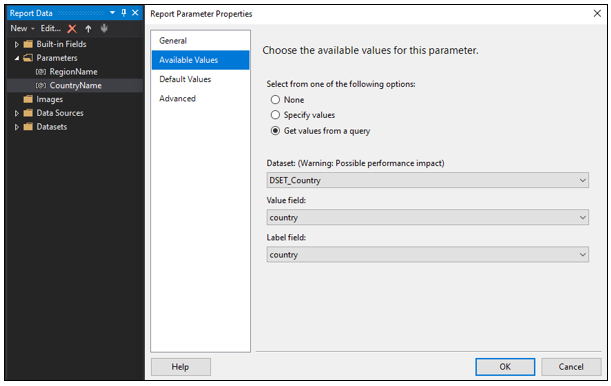Open the New dropdown menu
Viewport: 611px width, 386px height.
point(22,28)
